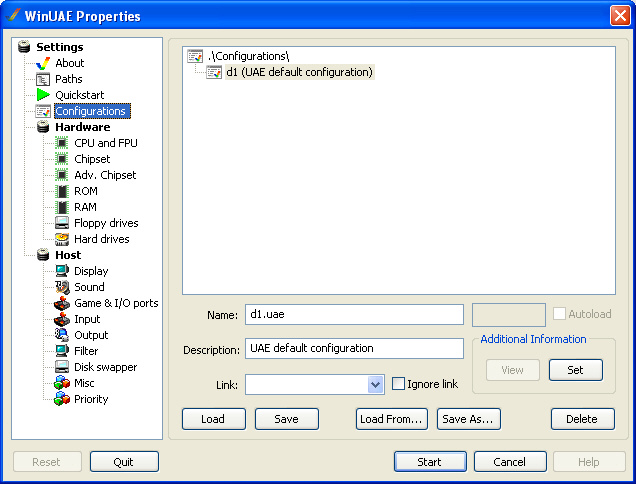This screenshot has height=484, width=636.
Task: Click the d1 configuration file icon
Action: [214, 72]
